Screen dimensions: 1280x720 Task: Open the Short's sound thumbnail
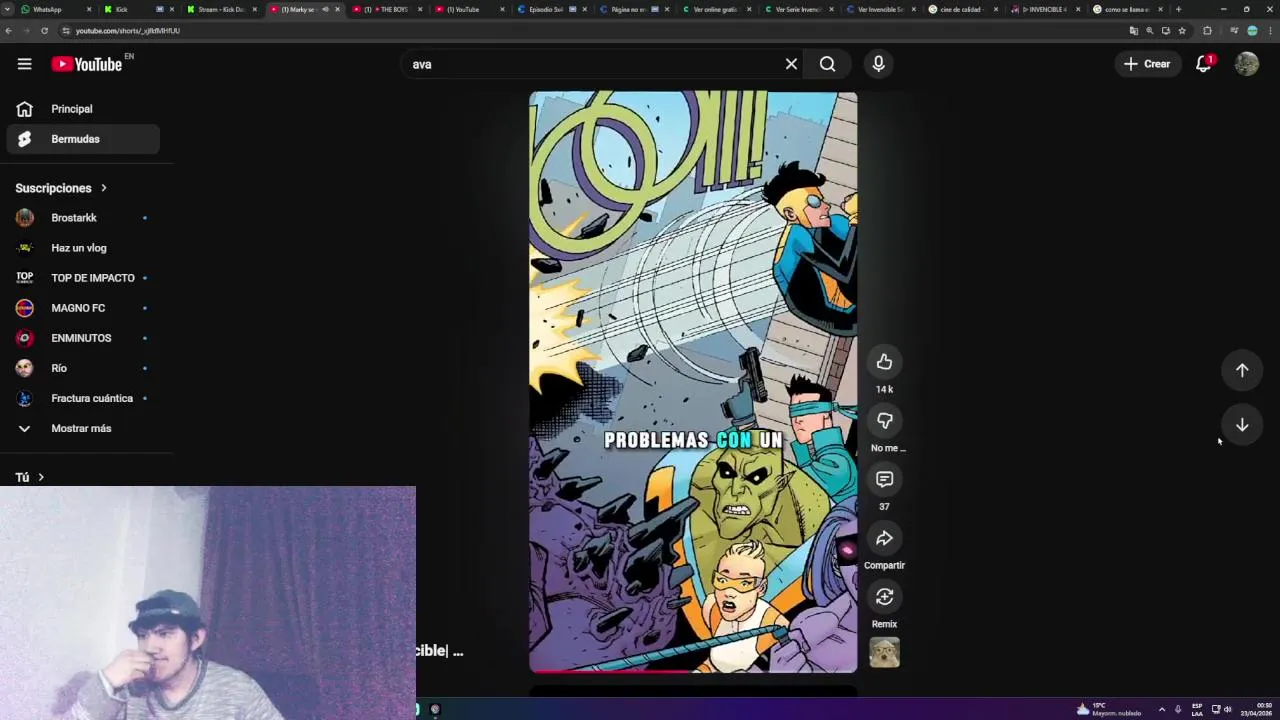click(884, 653)
